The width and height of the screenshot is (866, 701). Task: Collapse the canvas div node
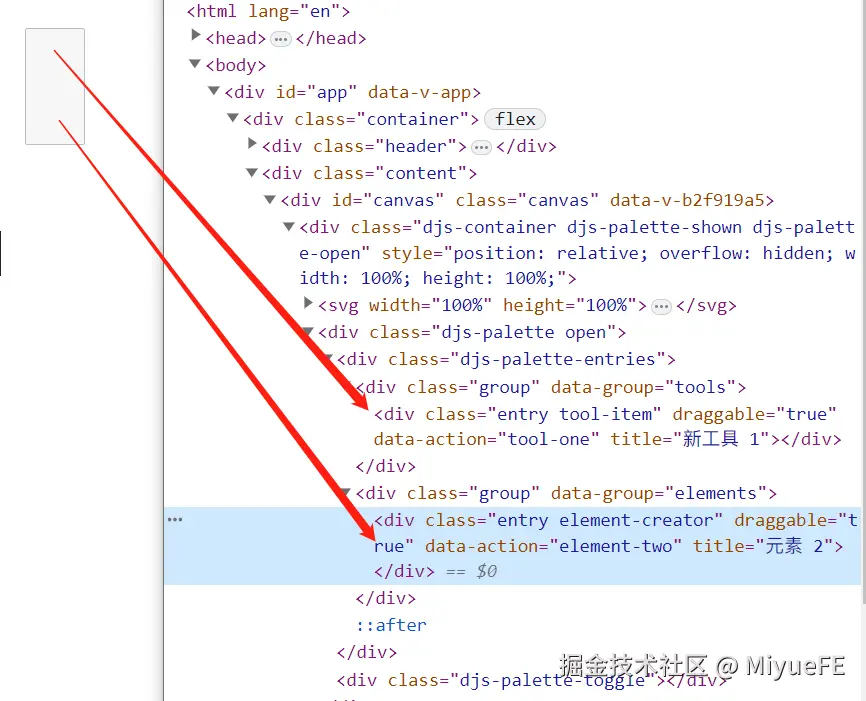270,199
